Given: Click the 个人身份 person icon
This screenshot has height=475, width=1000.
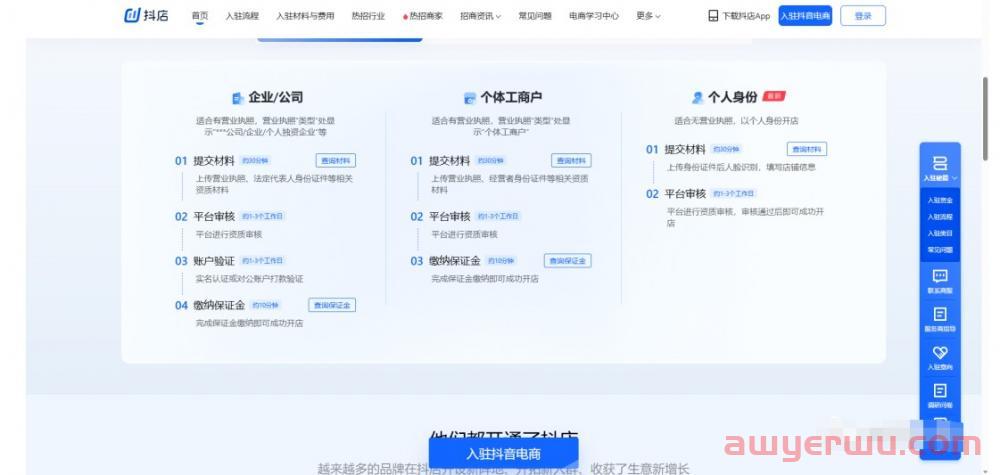Looking at the screenshot, I should tap(698, 98).
